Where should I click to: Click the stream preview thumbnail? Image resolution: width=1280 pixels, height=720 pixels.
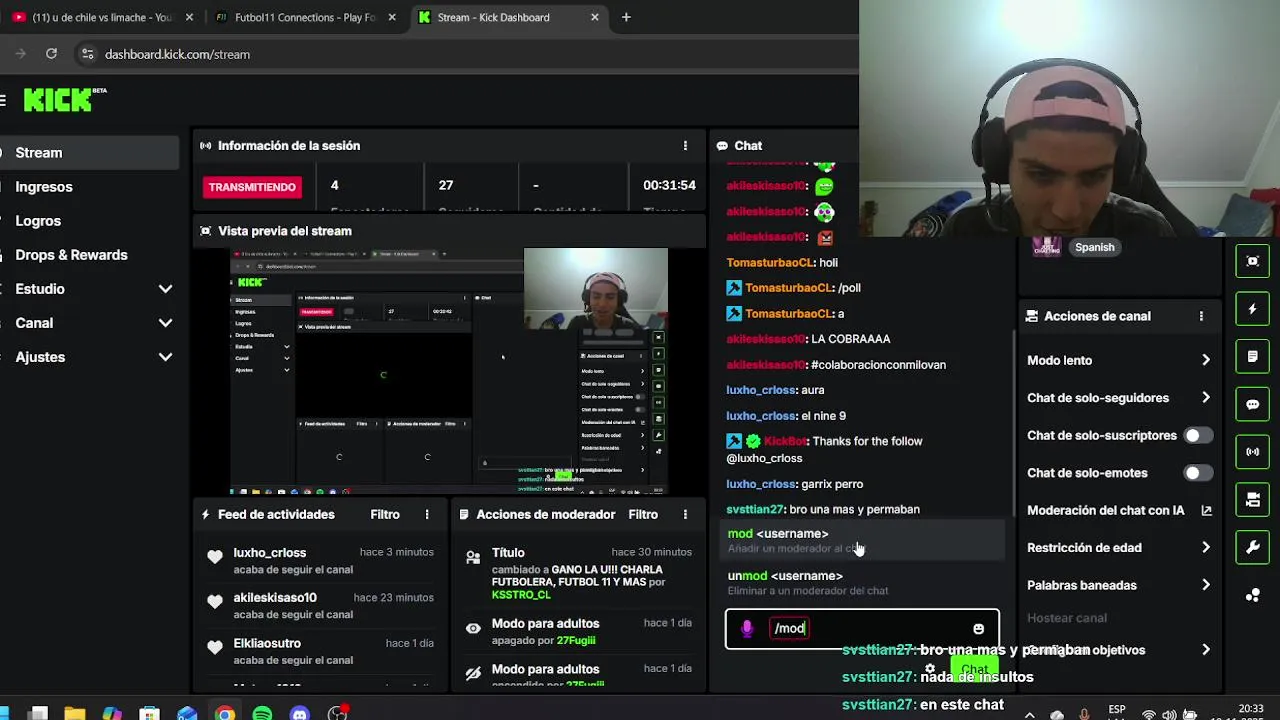pos(450,371)
